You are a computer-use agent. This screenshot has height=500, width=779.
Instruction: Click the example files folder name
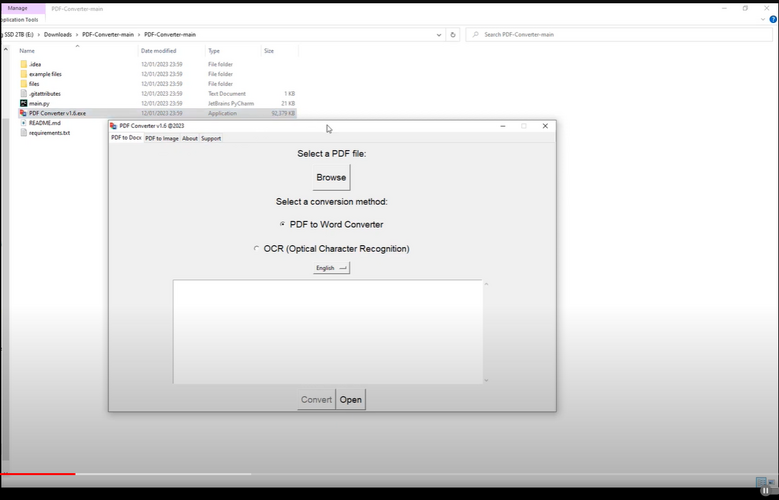click(45, 74)
